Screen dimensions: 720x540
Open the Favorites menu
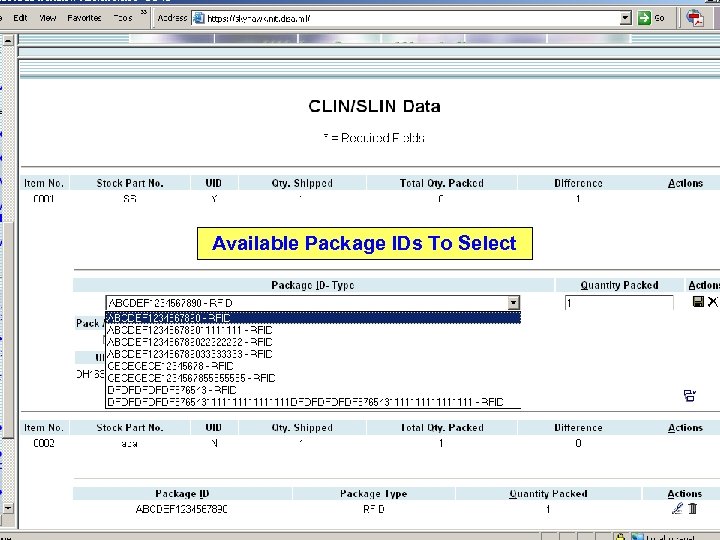[x=84, y=18]
